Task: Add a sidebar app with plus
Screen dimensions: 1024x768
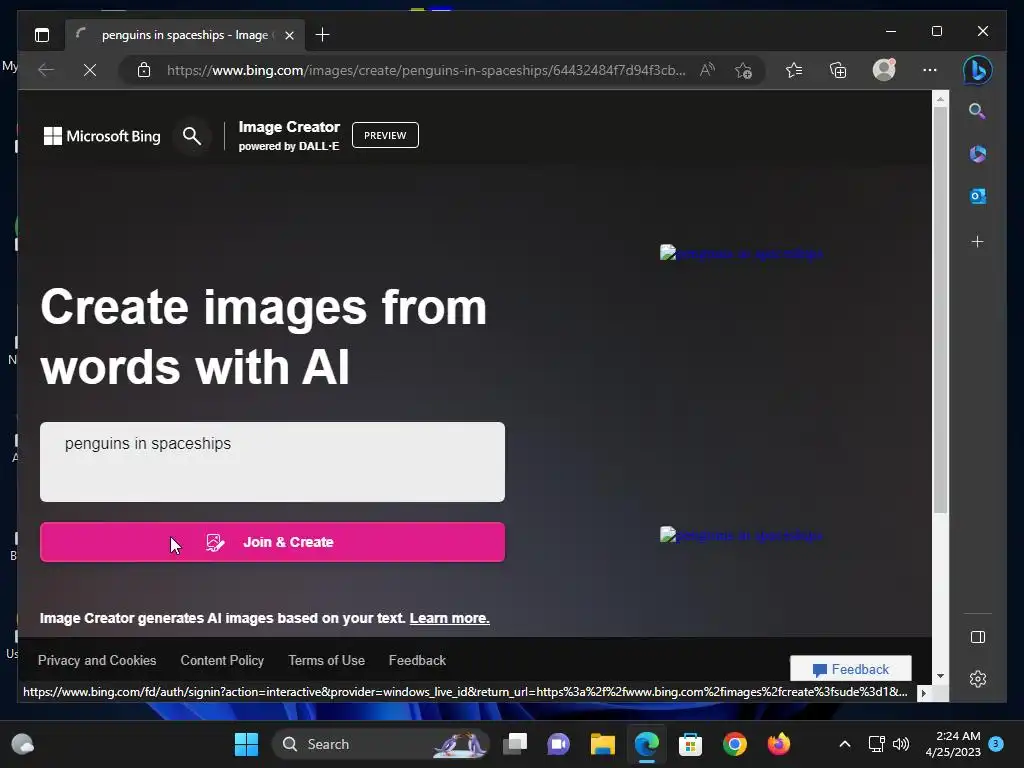Action: point(978,242)
